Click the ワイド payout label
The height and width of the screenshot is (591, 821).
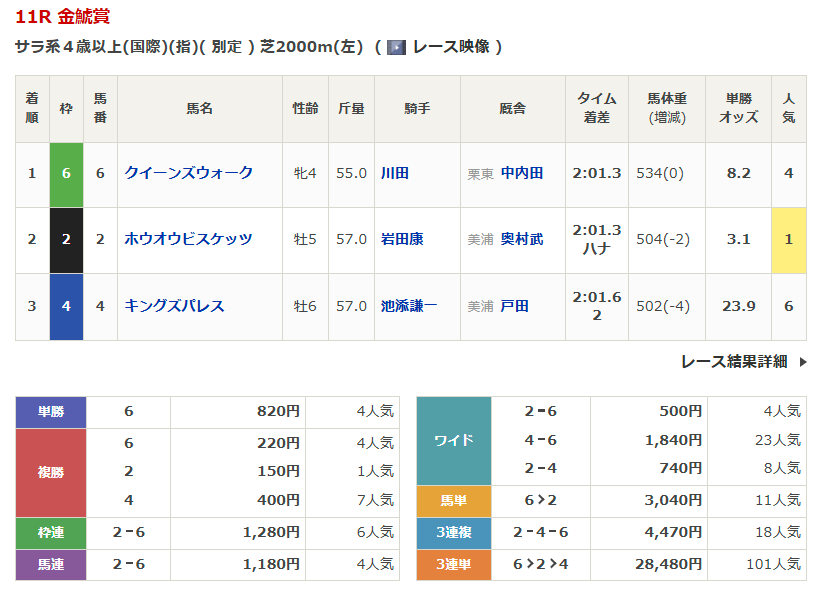pyautogui.click(x=454, y=441)
